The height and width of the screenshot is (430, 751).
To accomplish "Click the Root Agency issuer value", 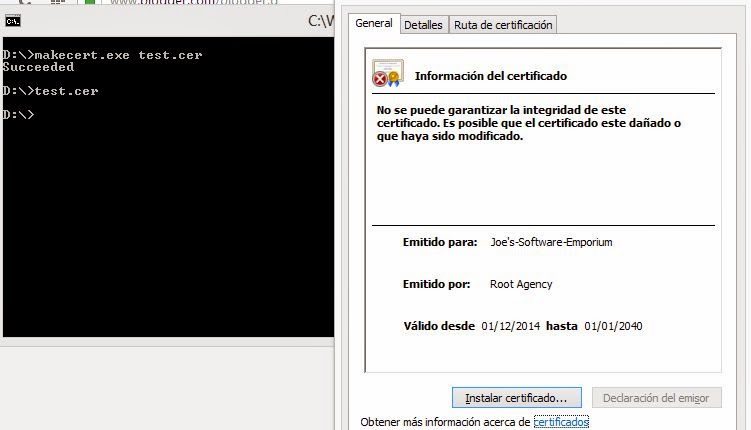I will tap(521, 284).
